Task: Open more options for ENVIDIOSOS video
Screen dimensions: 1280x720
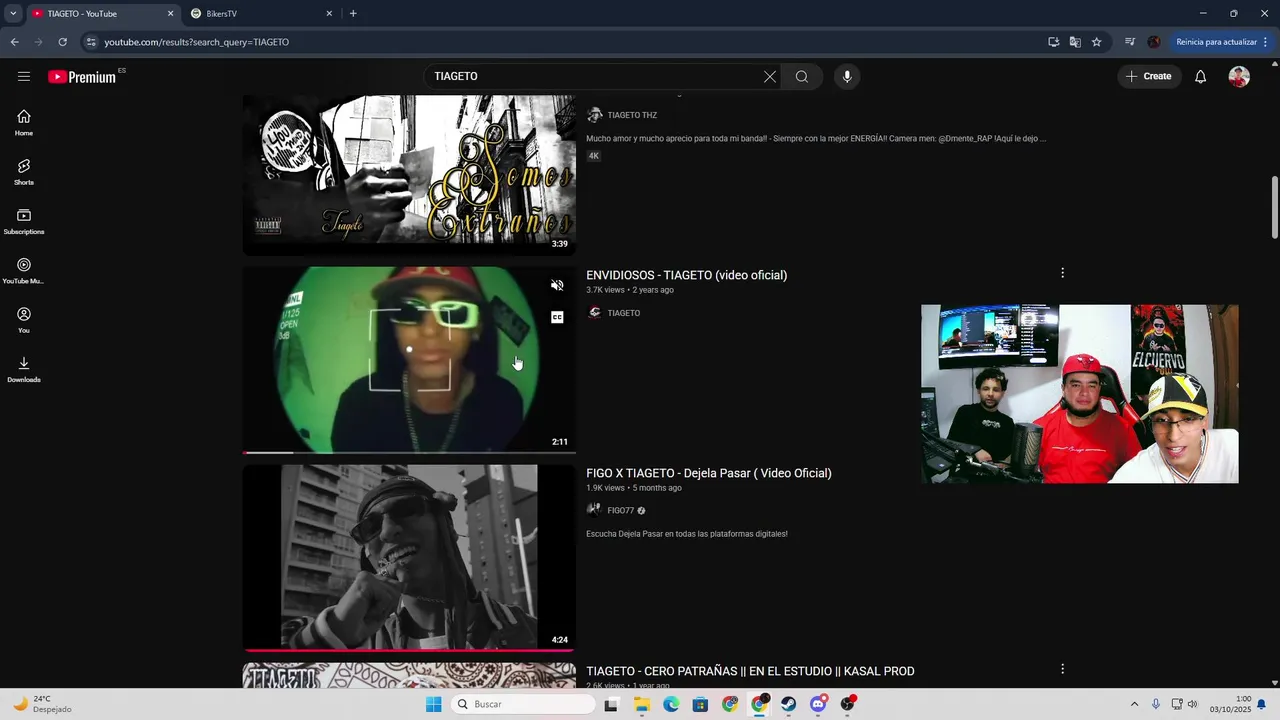Action: coord(1062,273)
